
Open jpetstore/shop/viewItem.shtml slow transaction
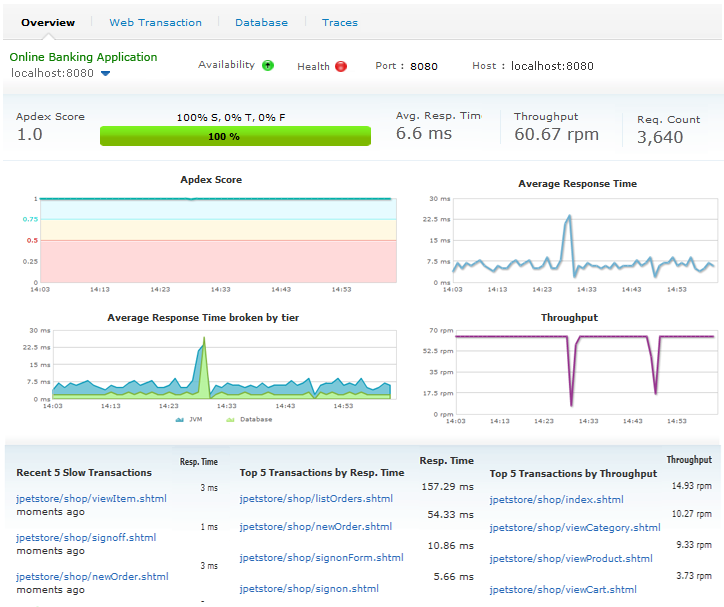(91, 499)
